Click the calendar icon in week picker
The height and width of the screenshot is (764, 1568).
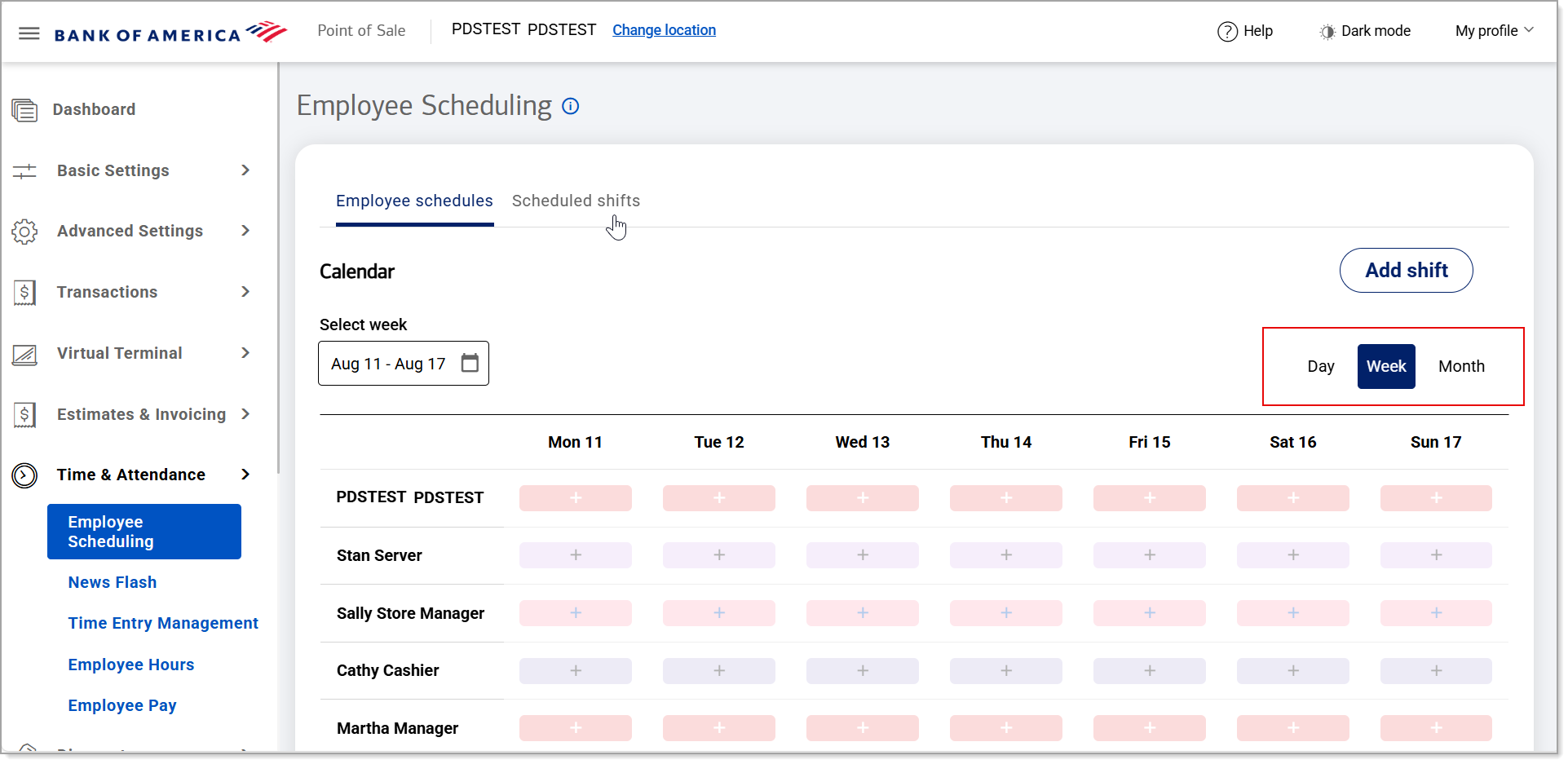tap(470, 363)
